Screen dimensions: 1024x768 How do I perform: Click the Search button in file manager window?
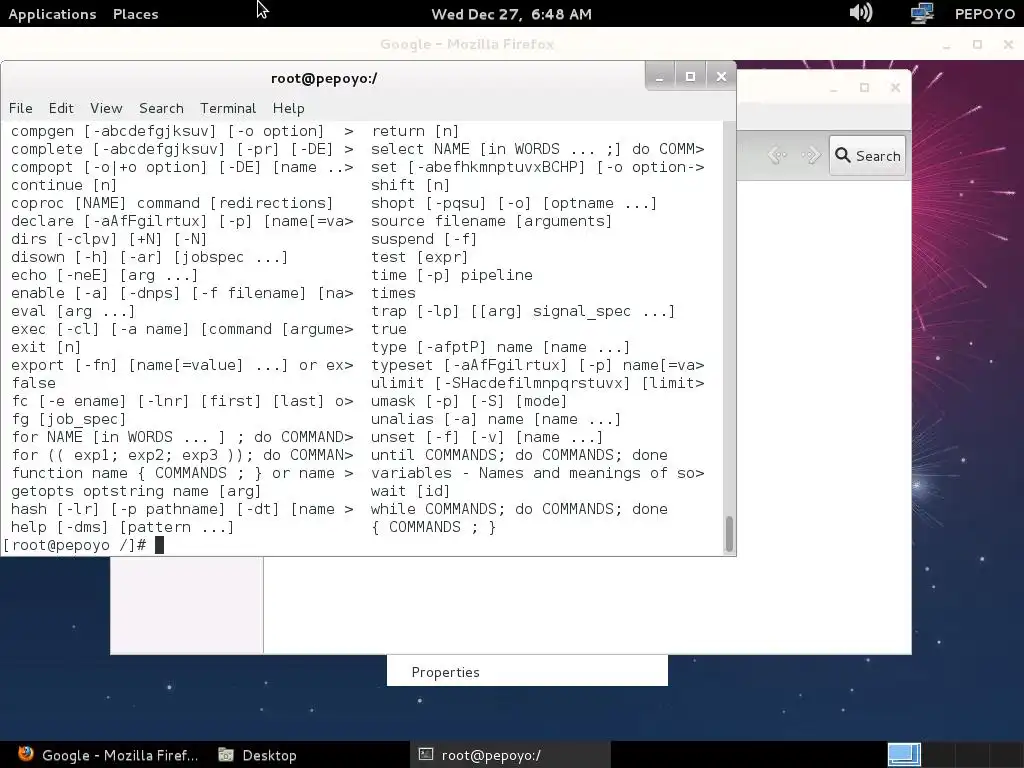(867, 155)
